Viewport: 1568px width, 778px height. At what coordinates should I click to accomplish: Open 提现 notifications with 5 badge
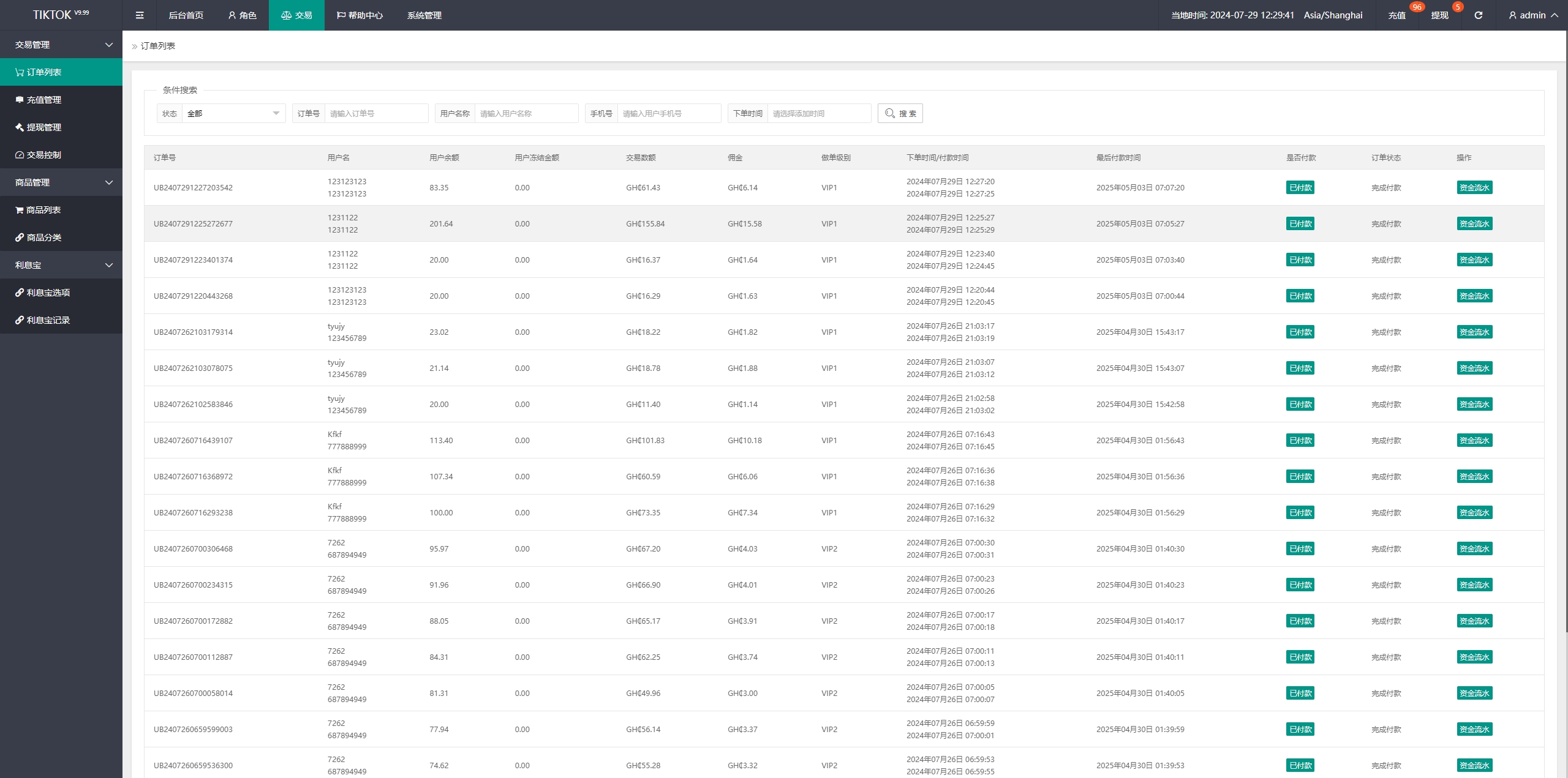[x=1439, y=15]
